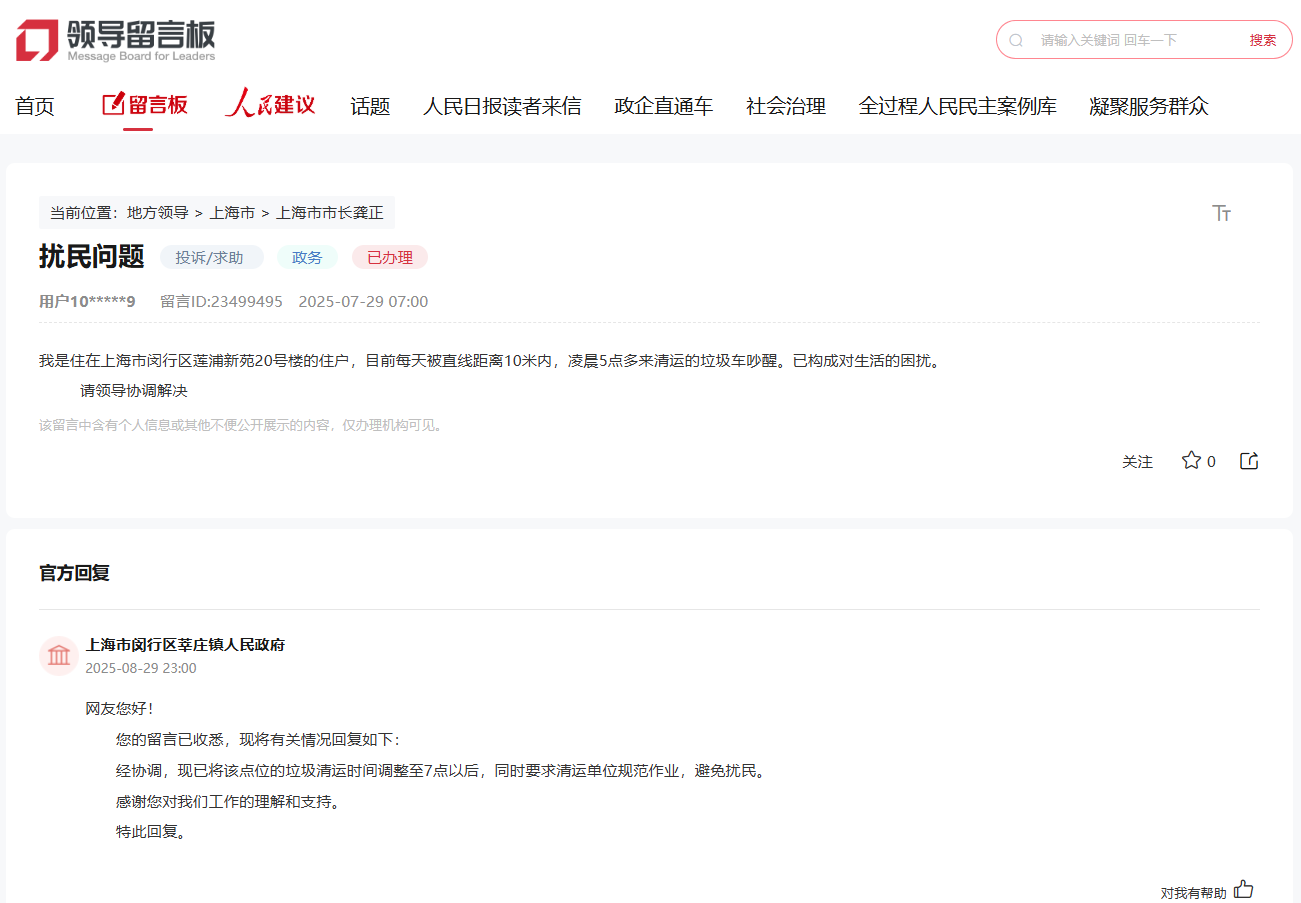Click the red 搜索 button

[1262, 40]
